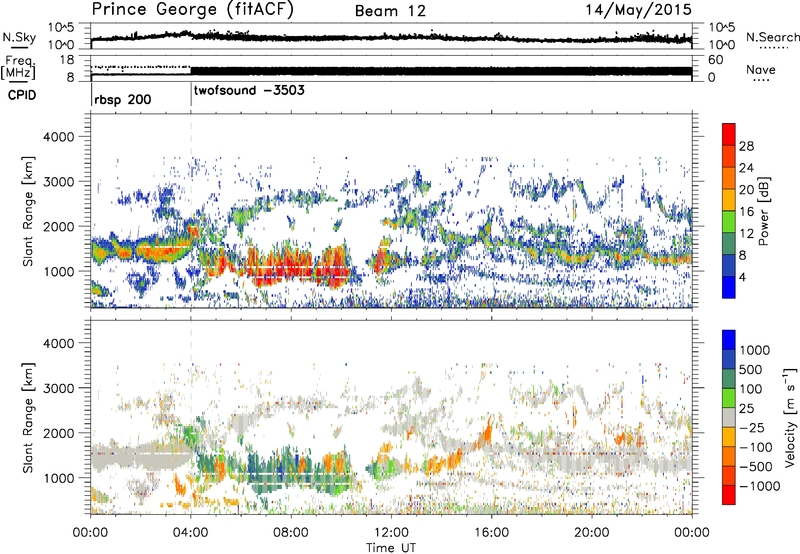Viewport: 800px width, 554px height.
Task: Click the "4000" tick of the power panel
Action: (x=58, y=137)
